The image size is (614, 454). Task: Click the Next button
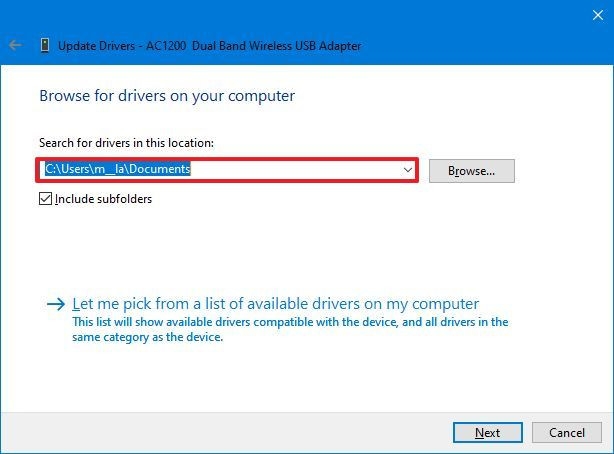pyautogui.click(x=487, y=433)
